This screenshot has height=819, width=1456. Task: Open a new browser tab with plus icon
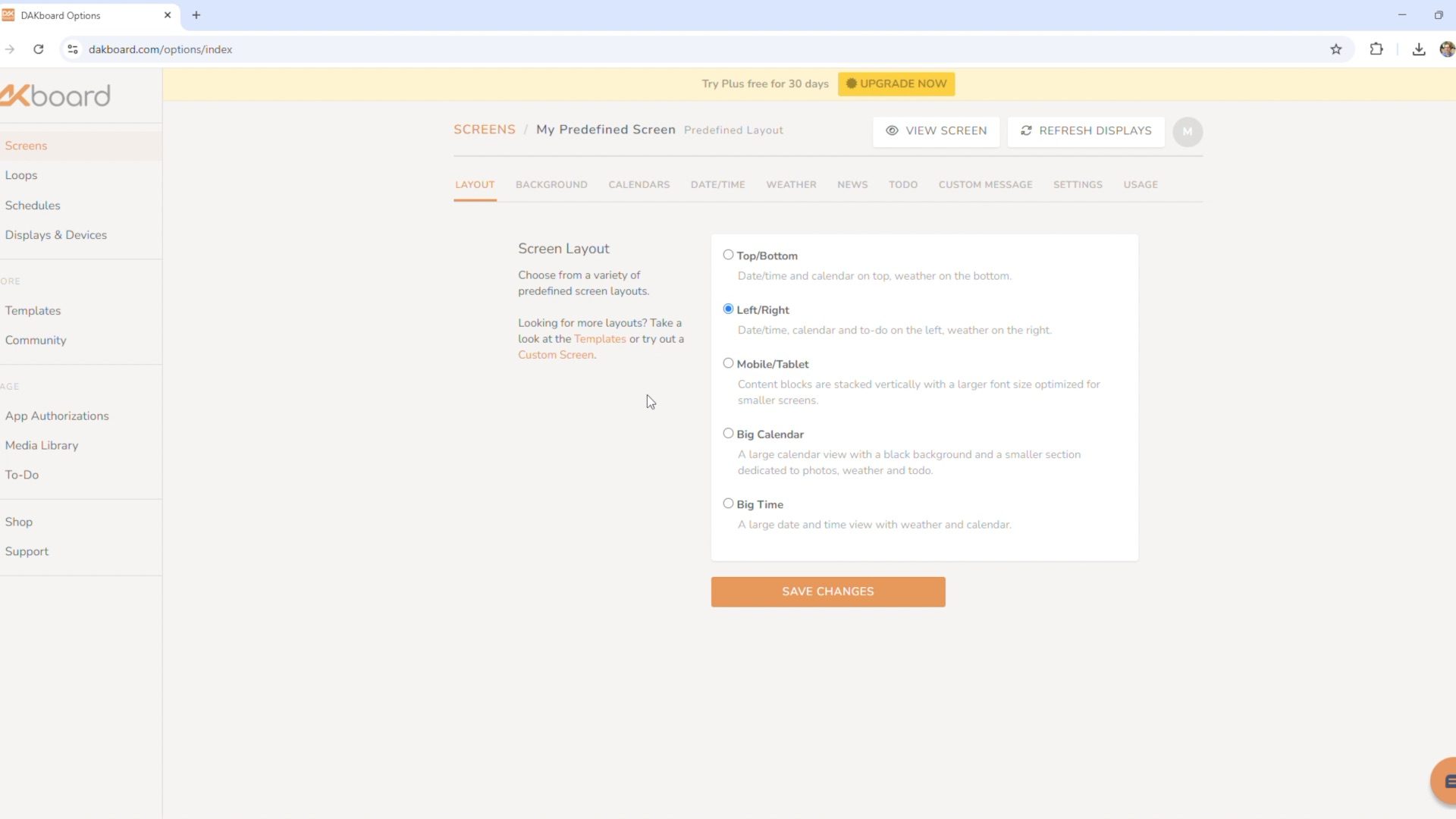pos(196,15)
